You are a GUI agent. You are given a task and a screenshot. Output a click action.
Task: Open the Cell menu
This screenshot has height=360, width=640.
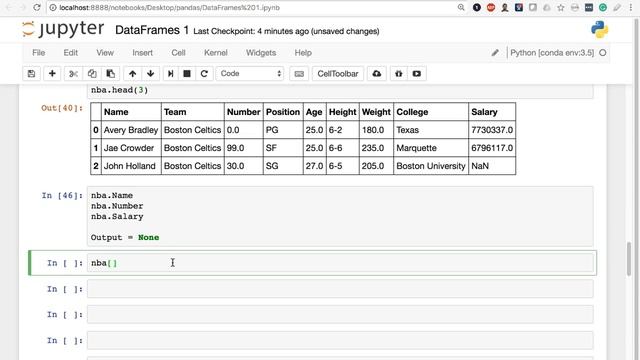[178, 53]
